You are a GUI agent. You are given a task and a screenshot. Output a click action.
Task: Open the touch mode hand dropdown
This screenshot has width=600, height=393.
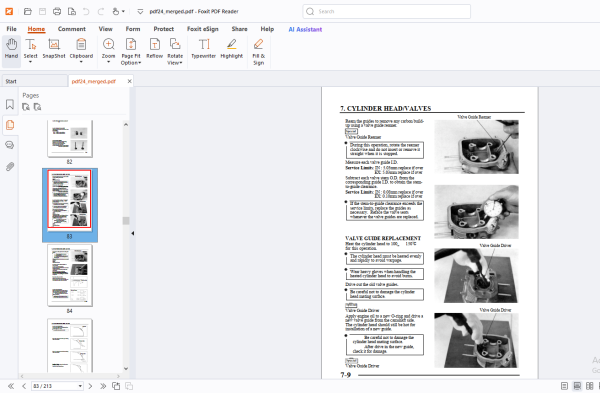118,11
